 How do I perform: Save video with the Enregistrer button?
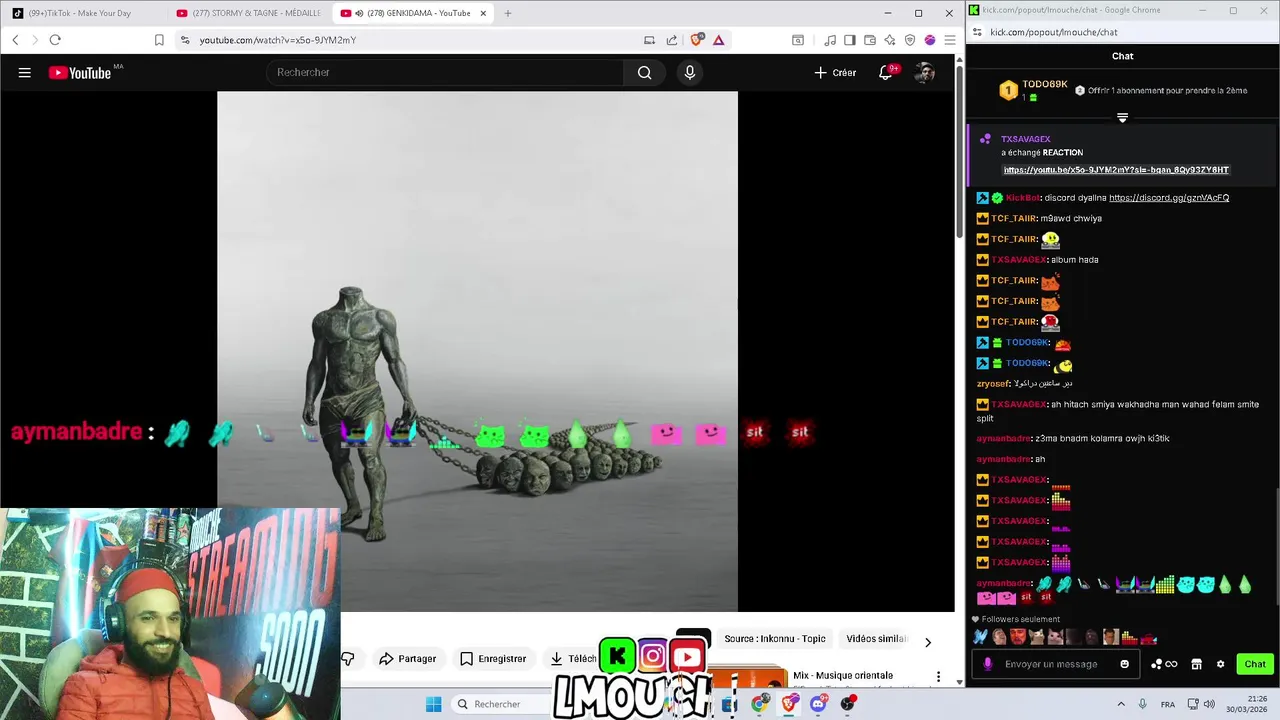[493, 659]
